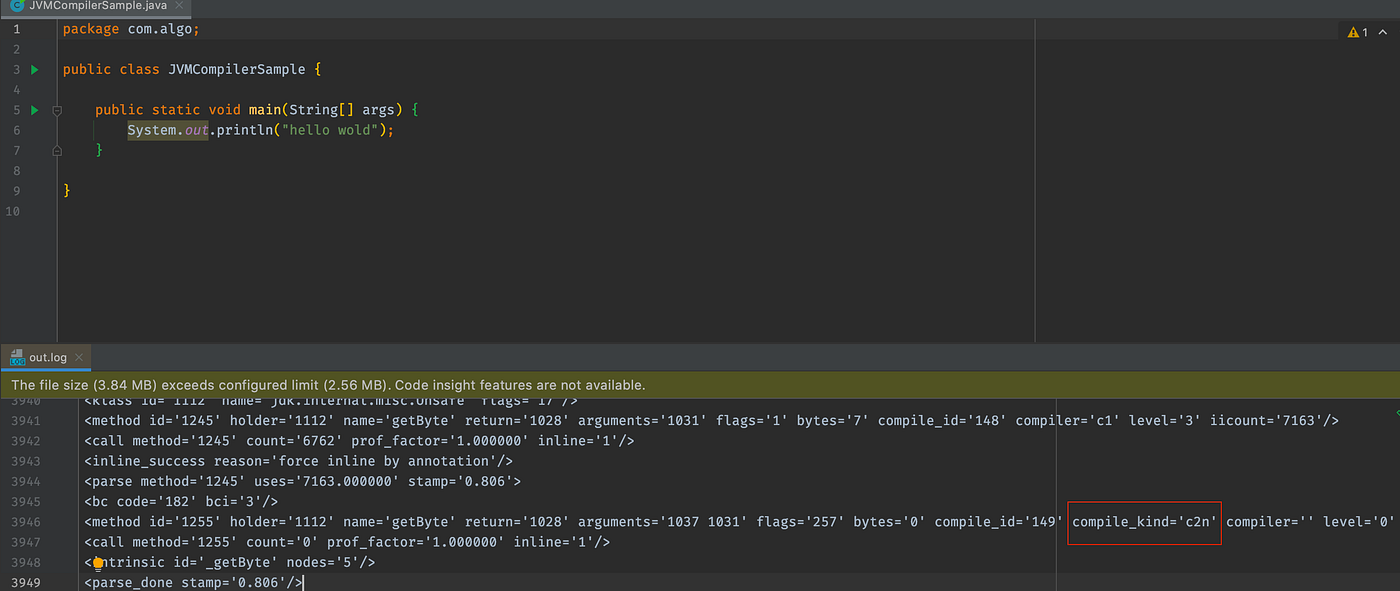The height and width of the screenshot is (591, 1400).
Task: Run main method from its gutter arrow
Action: pos(35,110)
